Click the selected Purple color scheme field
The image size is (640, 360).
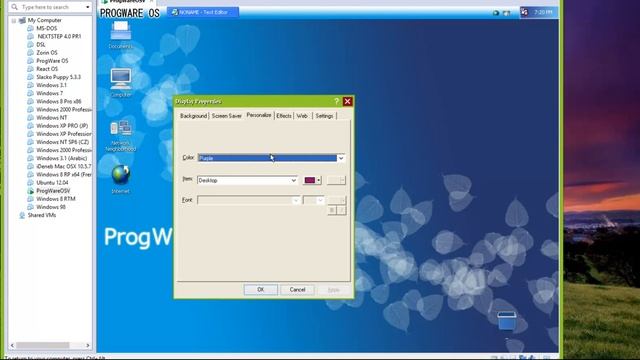coord(267,158)
